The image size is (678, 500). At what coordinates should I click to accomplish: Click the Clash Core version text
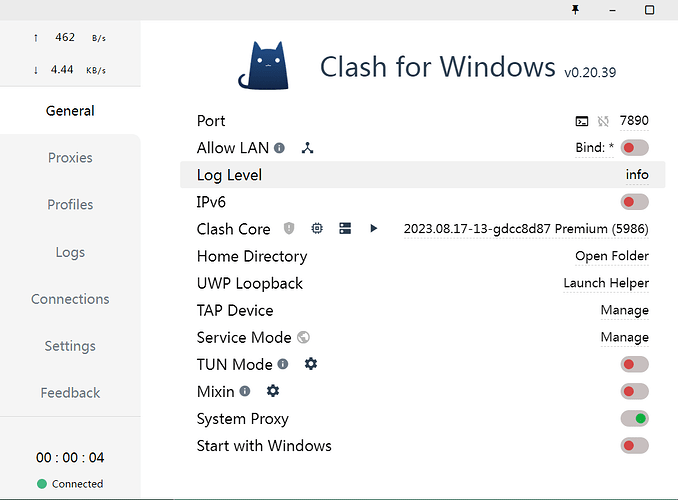(x=526, y=229)
